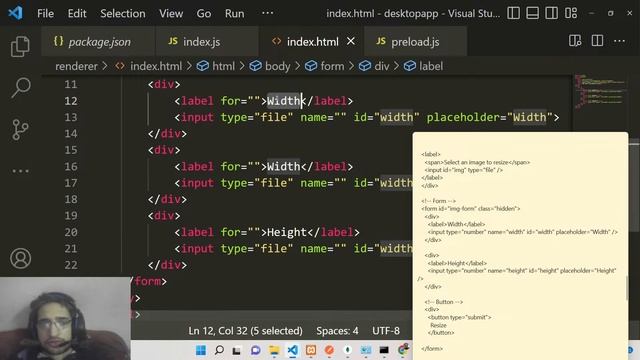Click the webcam overlay thumbnail
The image size is (640, 360).
point(65,318)
